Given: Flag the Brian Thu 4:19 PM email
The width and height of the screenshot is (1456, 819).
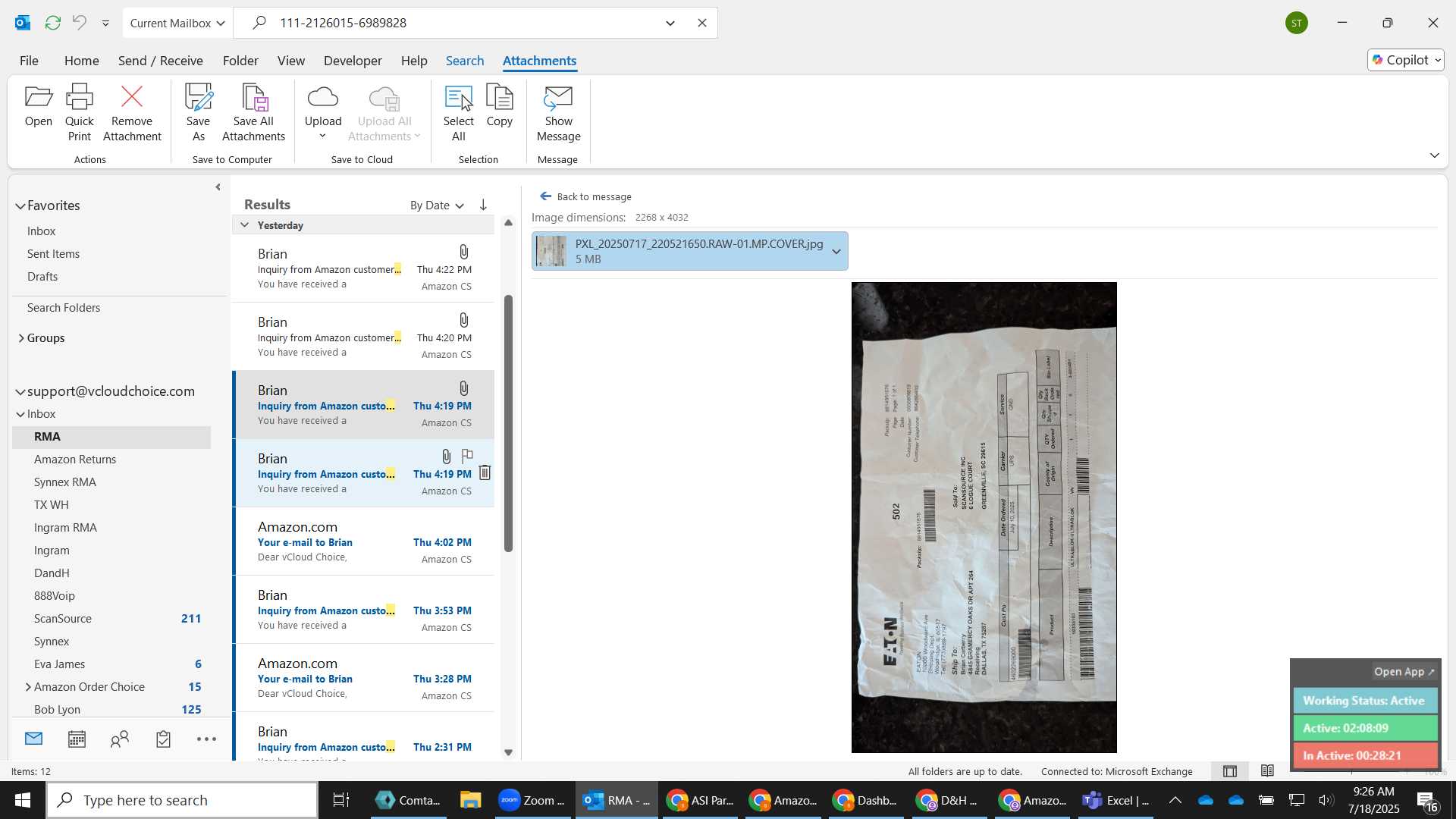Looking at the screenshot, I should point(467,456).
